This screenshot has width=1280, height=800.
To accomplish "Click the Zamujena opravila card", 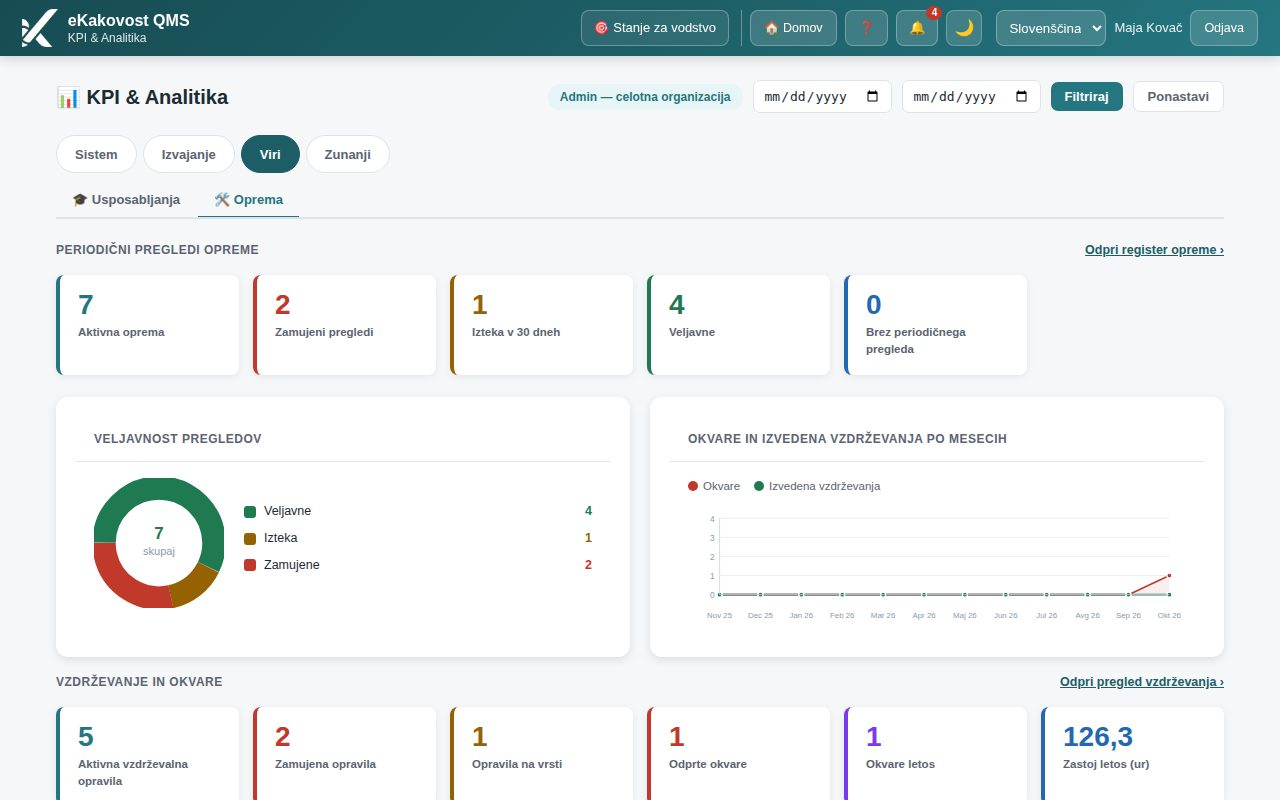I will pyautogui.click(x=345, y=755).
